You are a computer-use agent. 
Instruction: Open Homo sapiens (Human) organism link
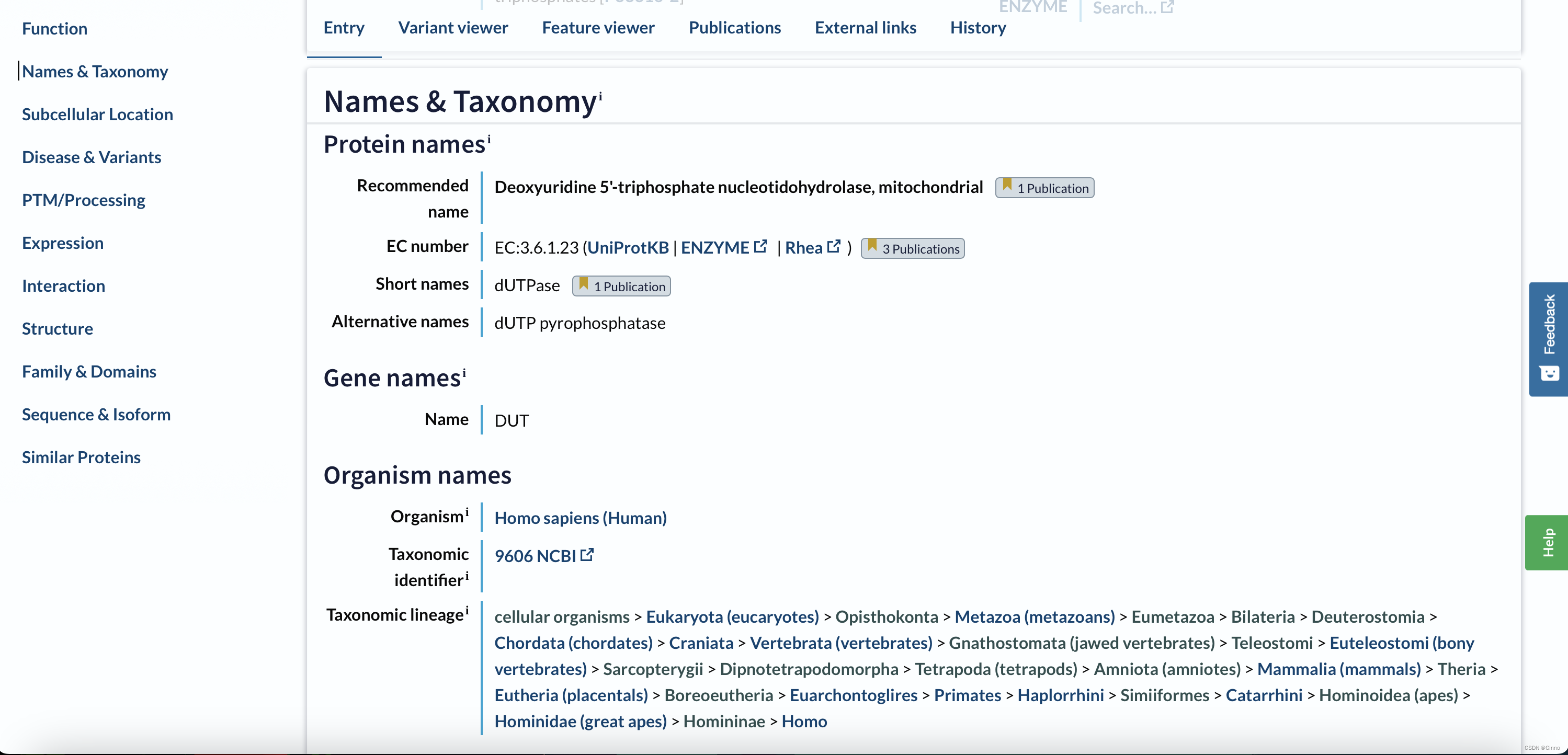[581, 518]
